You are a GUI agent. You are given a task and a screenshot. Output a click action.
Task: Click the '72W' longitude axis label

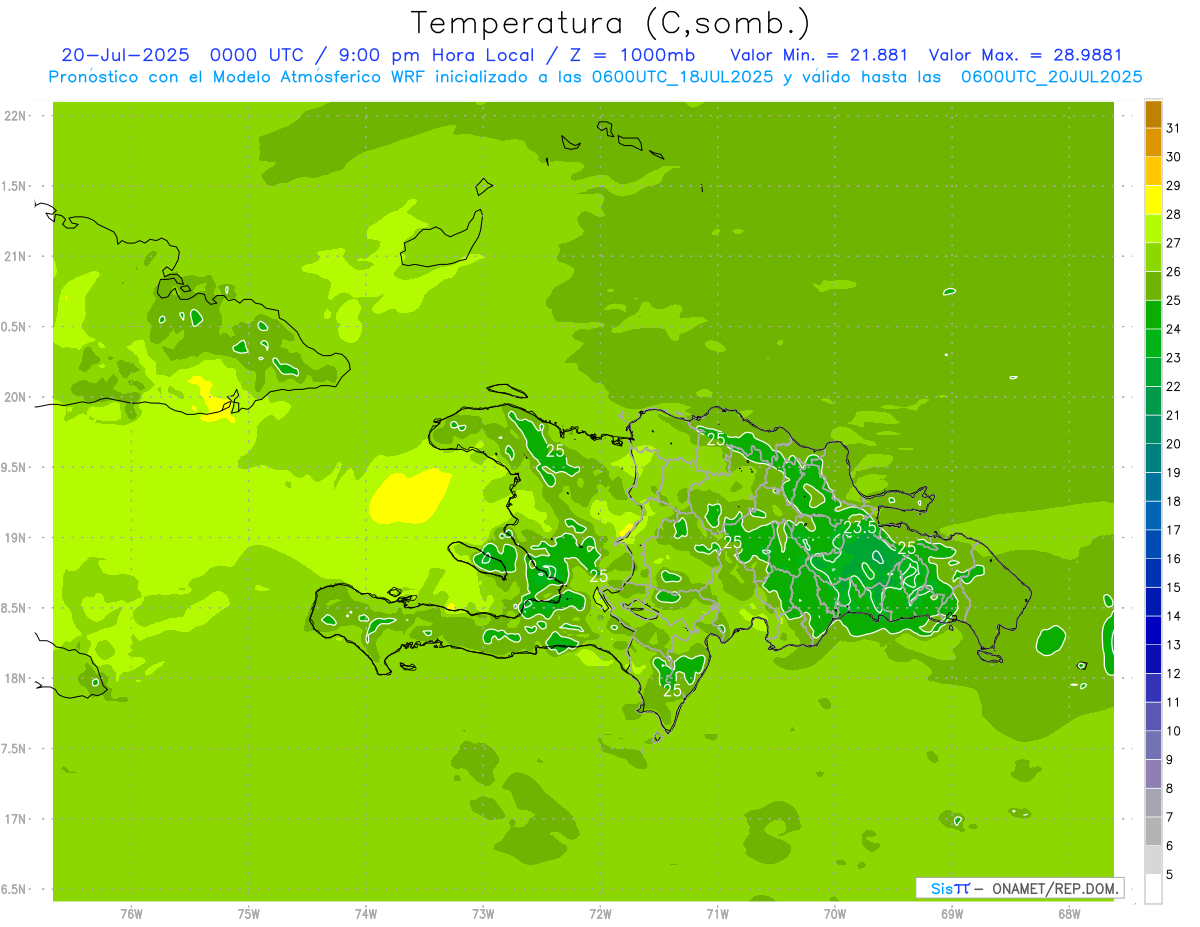point(600,914)
